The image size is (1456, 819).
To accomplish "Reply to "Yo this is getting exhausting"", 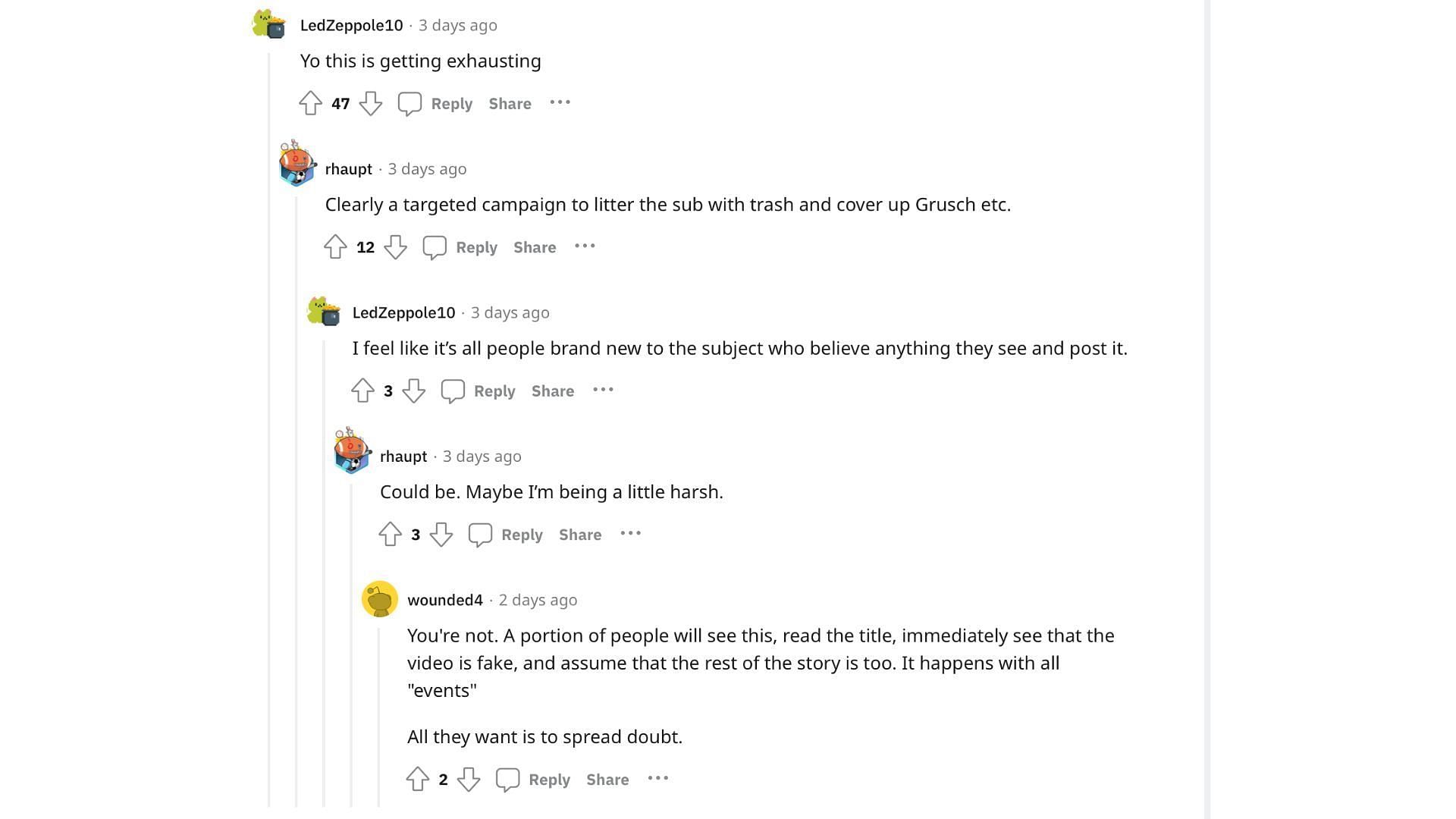I will 435,103.
